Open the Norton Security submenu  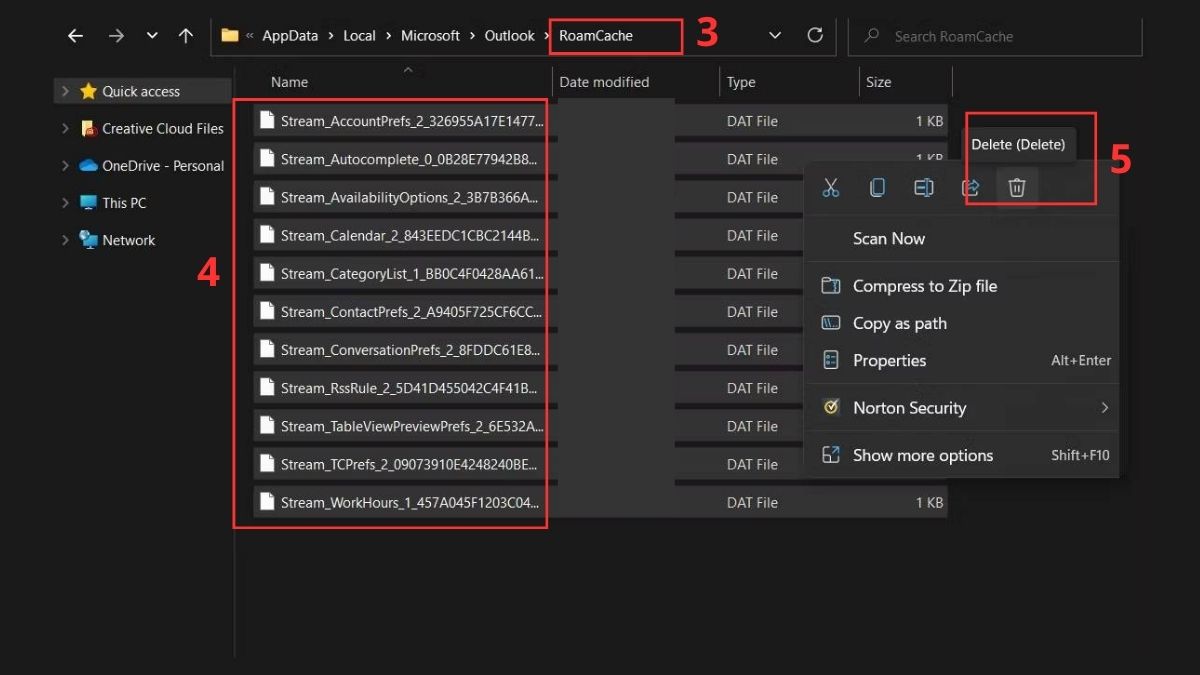(909, 407)
